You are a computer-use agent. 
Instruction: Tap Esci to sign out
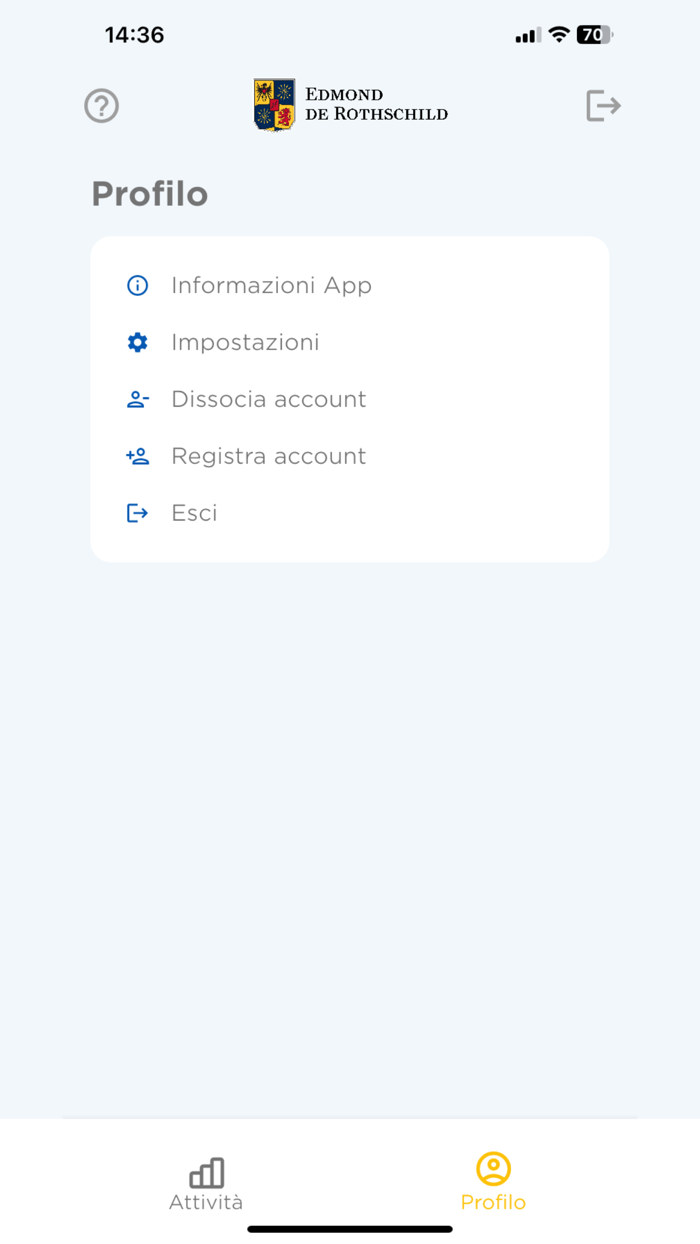[x=194, y=512]
